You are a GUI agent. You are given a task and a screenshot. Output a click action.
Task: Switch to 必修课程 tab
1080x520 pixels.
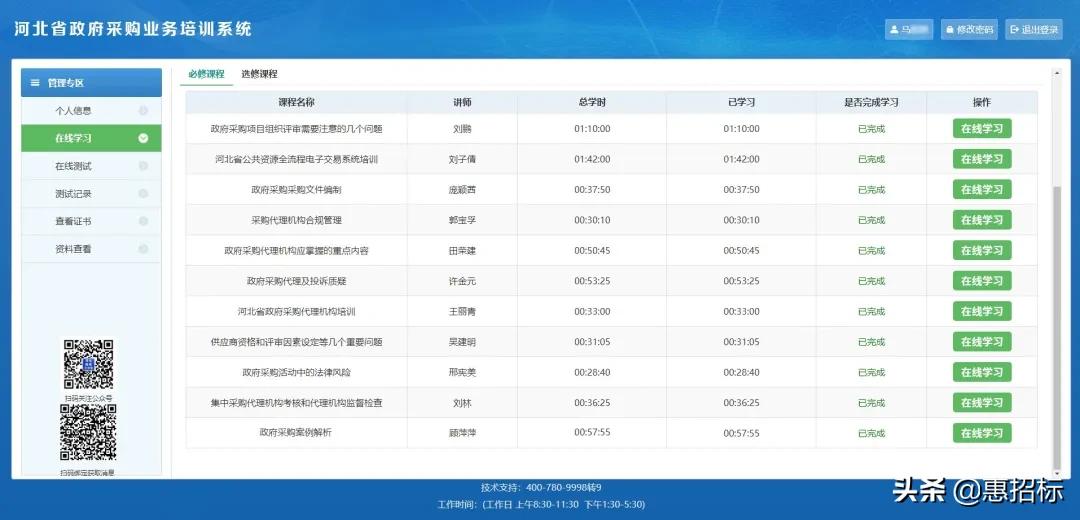point(207,74)
